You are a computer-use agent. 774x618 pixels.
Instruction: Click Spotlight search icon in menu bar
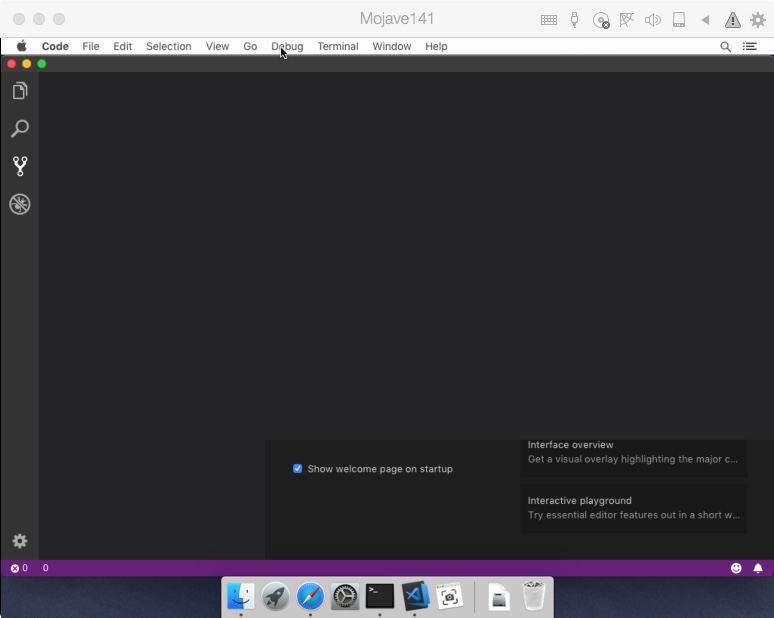pyautogui.click(x=725, y=46)
